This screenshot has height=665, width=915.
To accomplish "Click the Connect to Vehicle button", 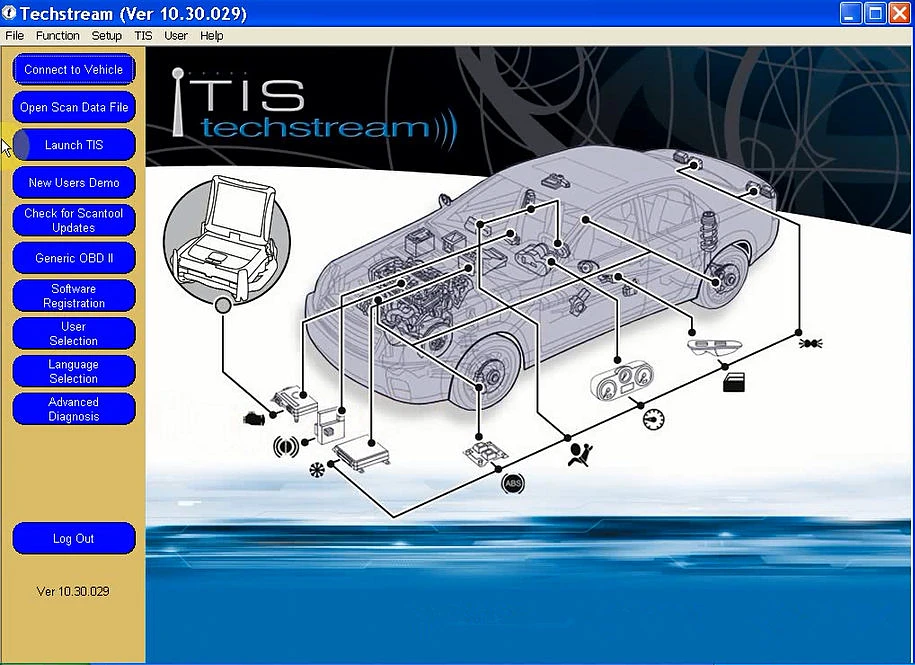I will (74, 69).
